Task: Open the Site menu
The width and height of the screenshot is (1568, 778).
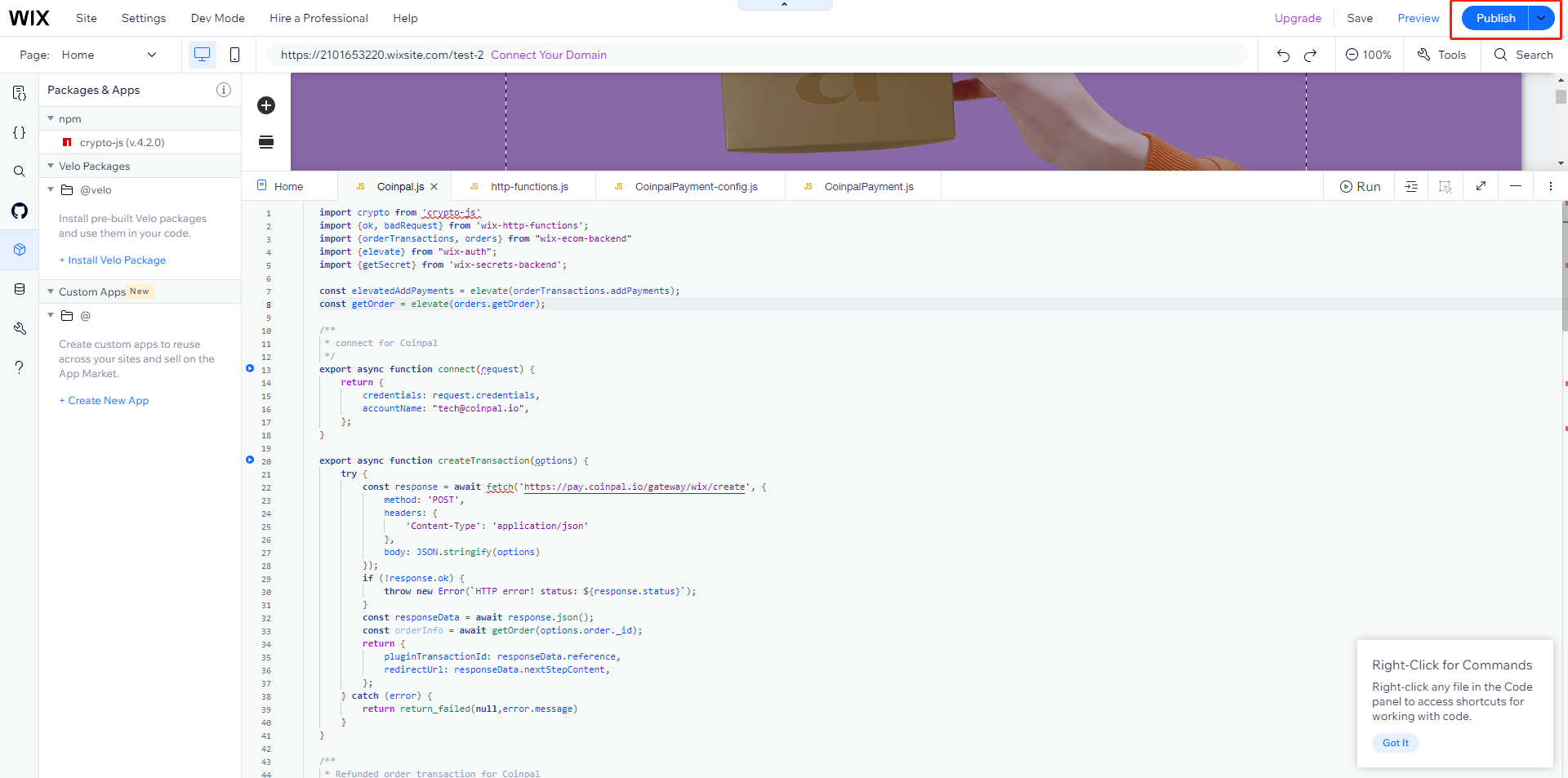Action: 87,18
